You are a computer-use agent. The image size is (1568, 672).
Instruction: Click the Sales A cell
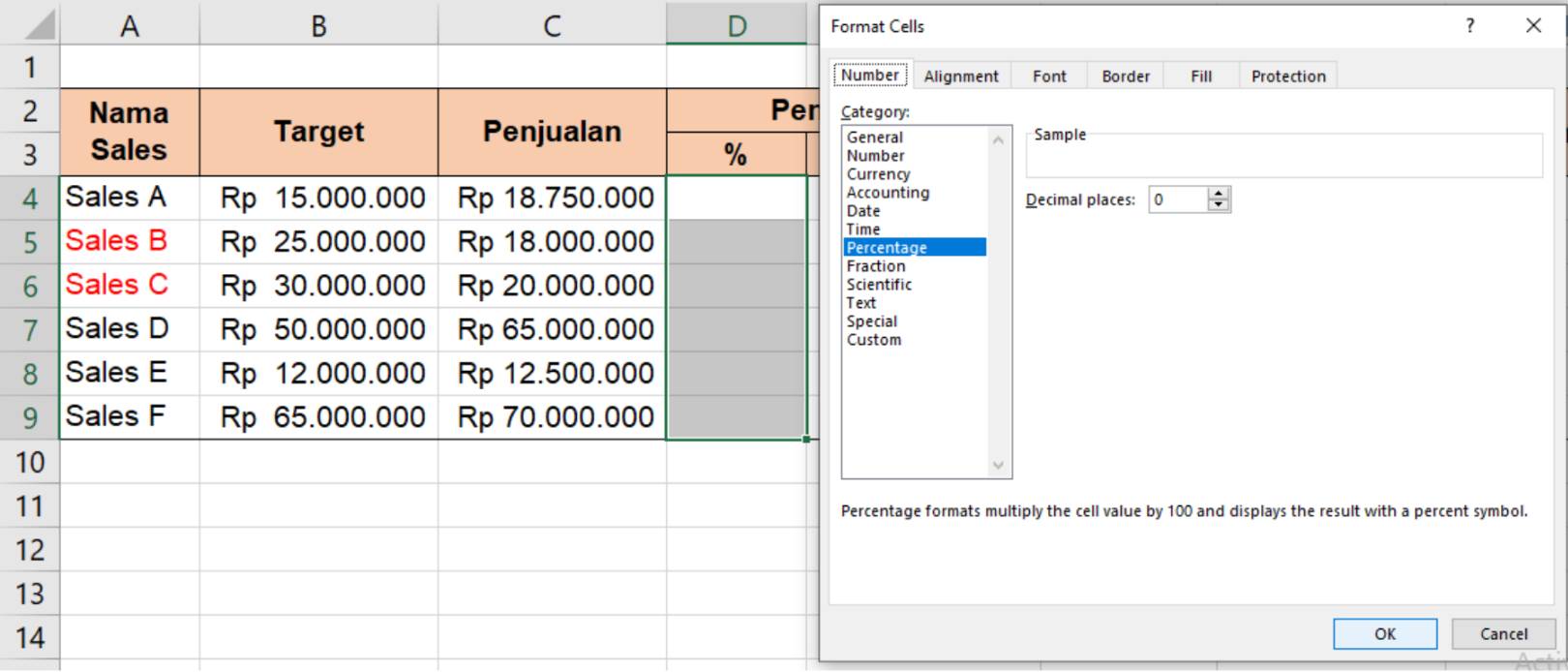point(130,198)
